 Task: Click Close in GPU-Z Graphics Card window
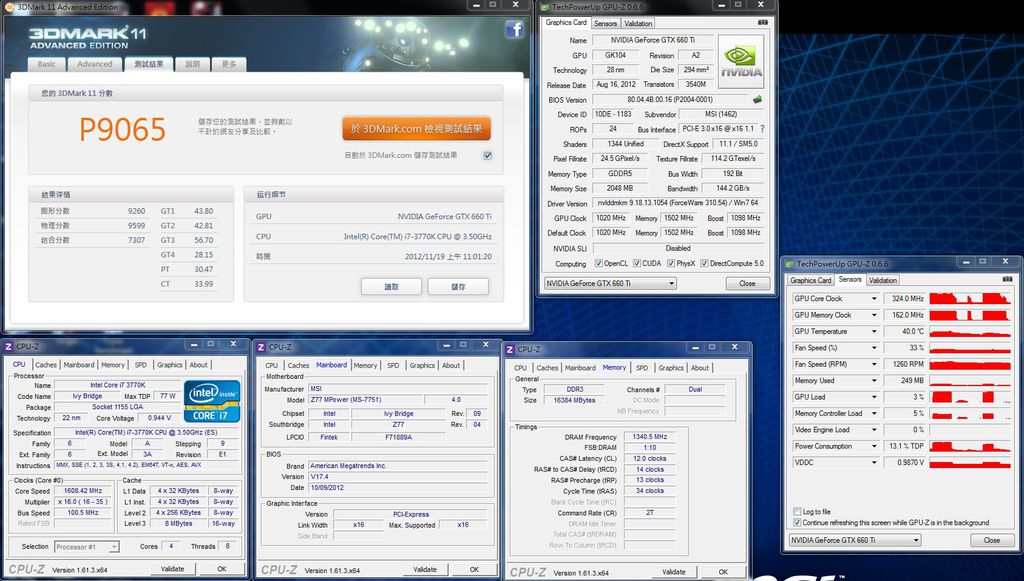tap(747, 284)
